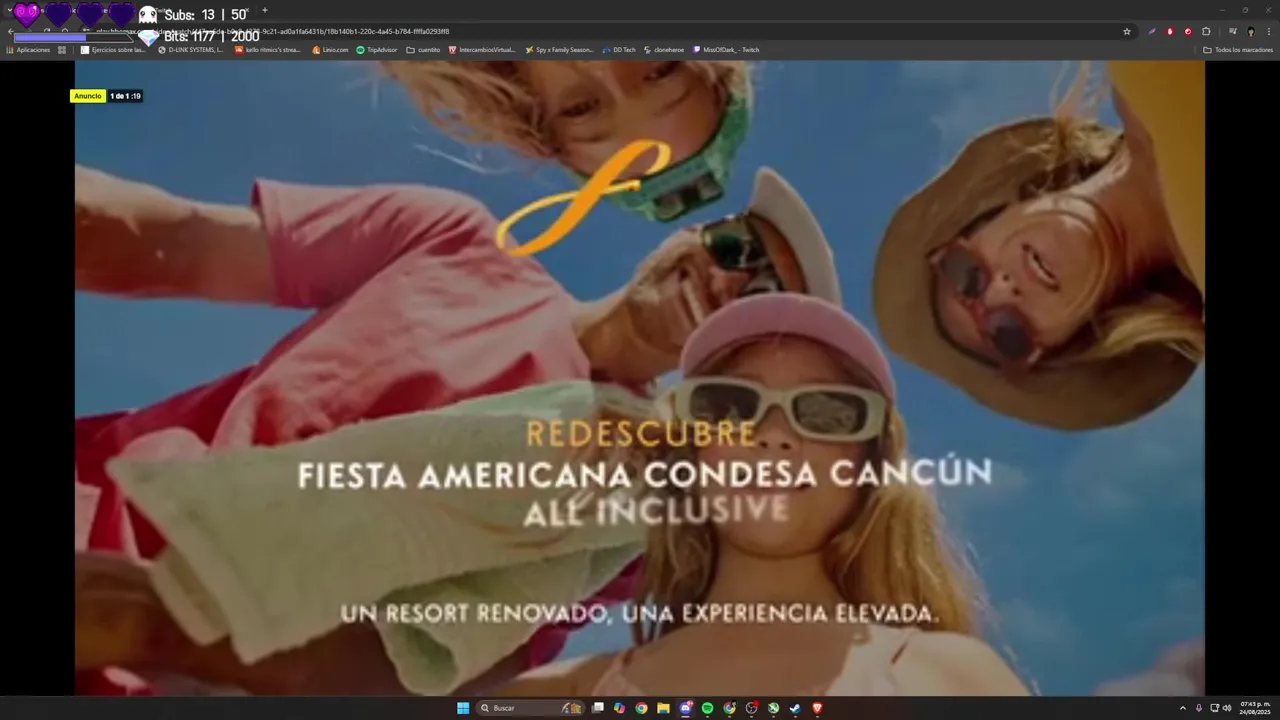Image resolution: width=1280 pixels, height=720 pixels.
Task: Bookmark this page with the star icon
Action: point(1127,31)
